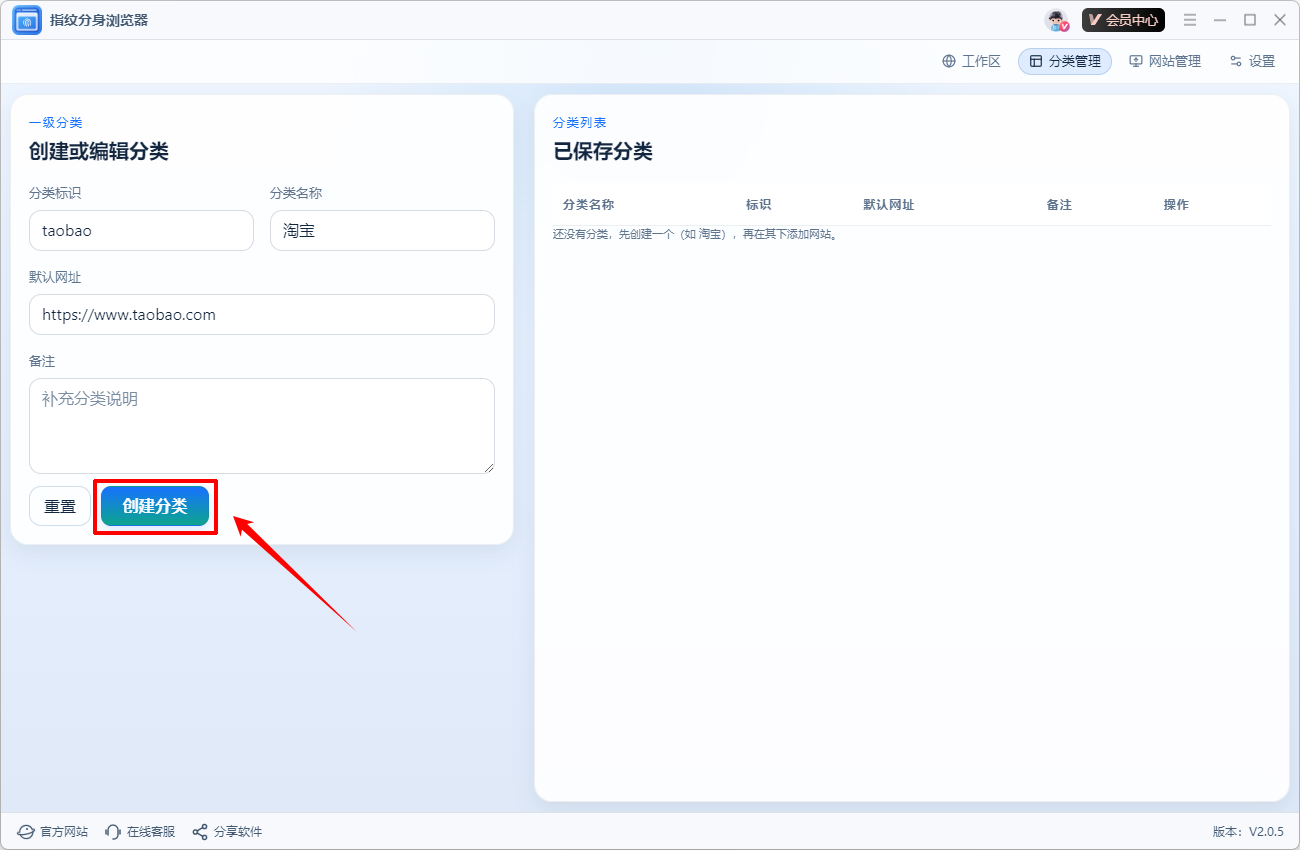1300x850 pixels.
Task: Click the empty-list hint 还没有分类 text
Action: [695, 235]
